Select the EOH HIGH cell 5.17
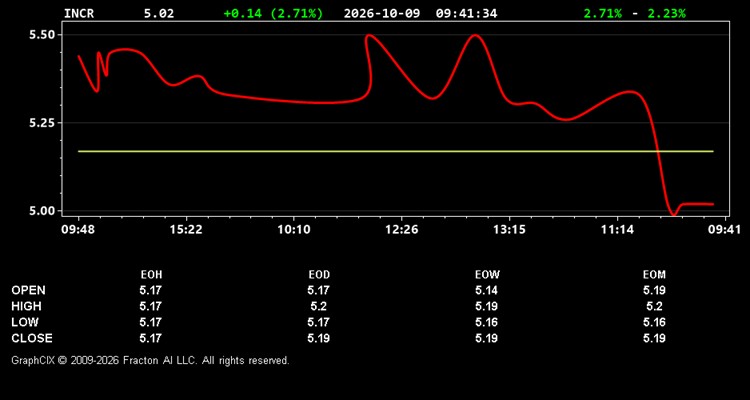This screenshot has height=400, width=750. point(151,306)
